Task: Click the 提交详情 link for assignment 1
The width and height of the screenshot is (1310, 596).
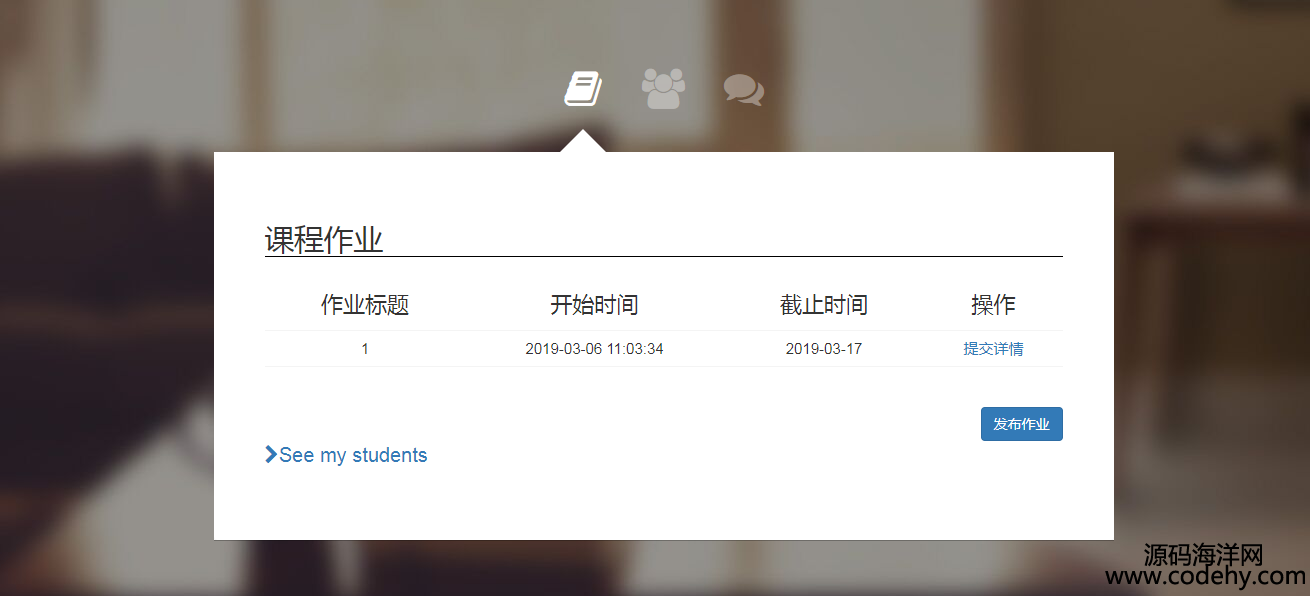Action: 993,349
